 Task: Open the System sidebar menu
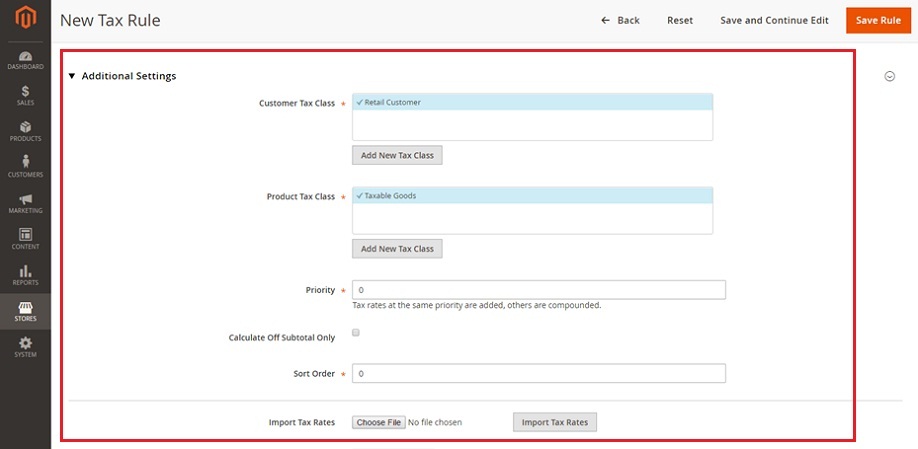click(x=25, y=347)
